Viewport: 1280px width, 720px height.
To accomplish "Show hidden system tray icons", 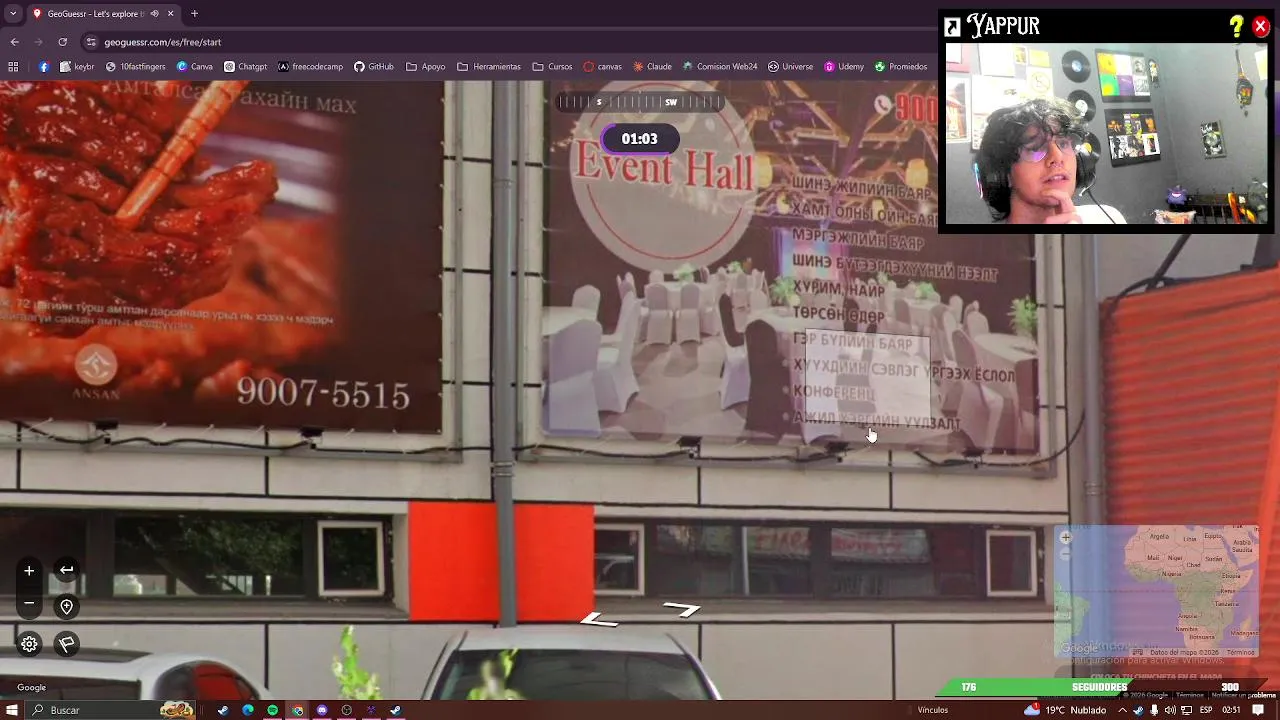I will click(x=1122, y=710).
